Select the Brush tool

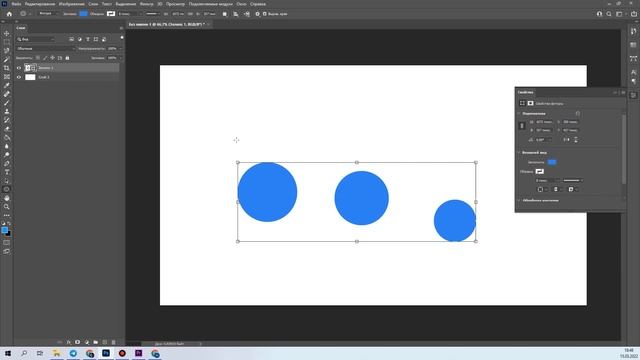[7, 102]
